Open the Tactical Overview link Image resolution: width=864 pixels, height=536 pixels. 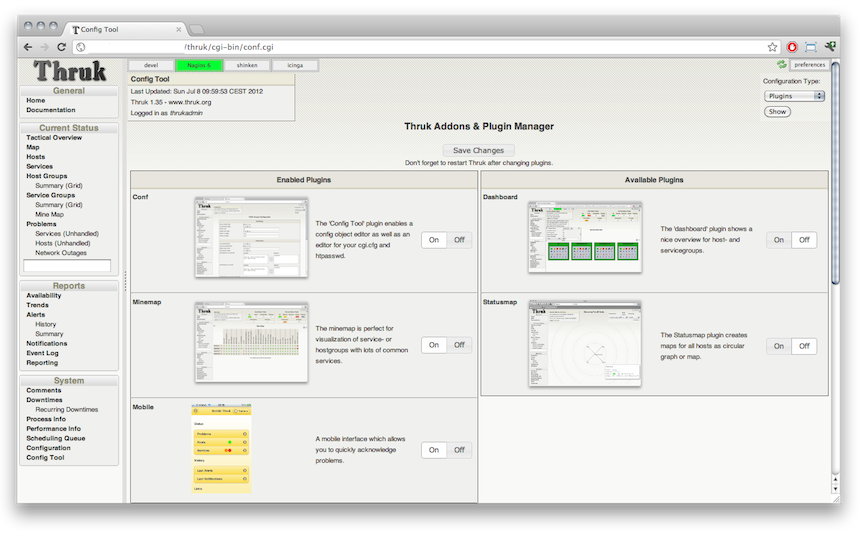click(54, 138)
